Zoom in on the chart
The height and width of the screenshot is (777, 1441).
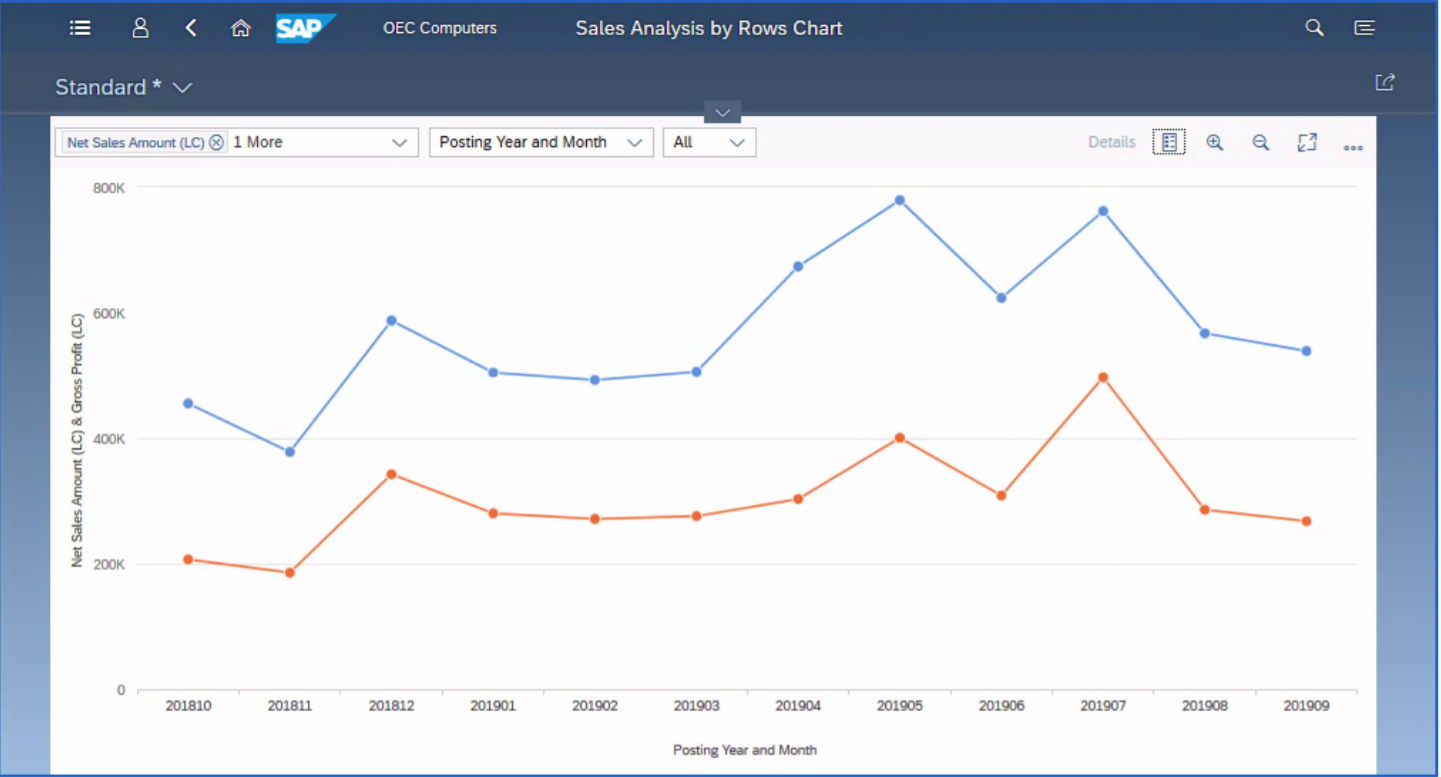pyautogui.click(x=1215, y=142)
